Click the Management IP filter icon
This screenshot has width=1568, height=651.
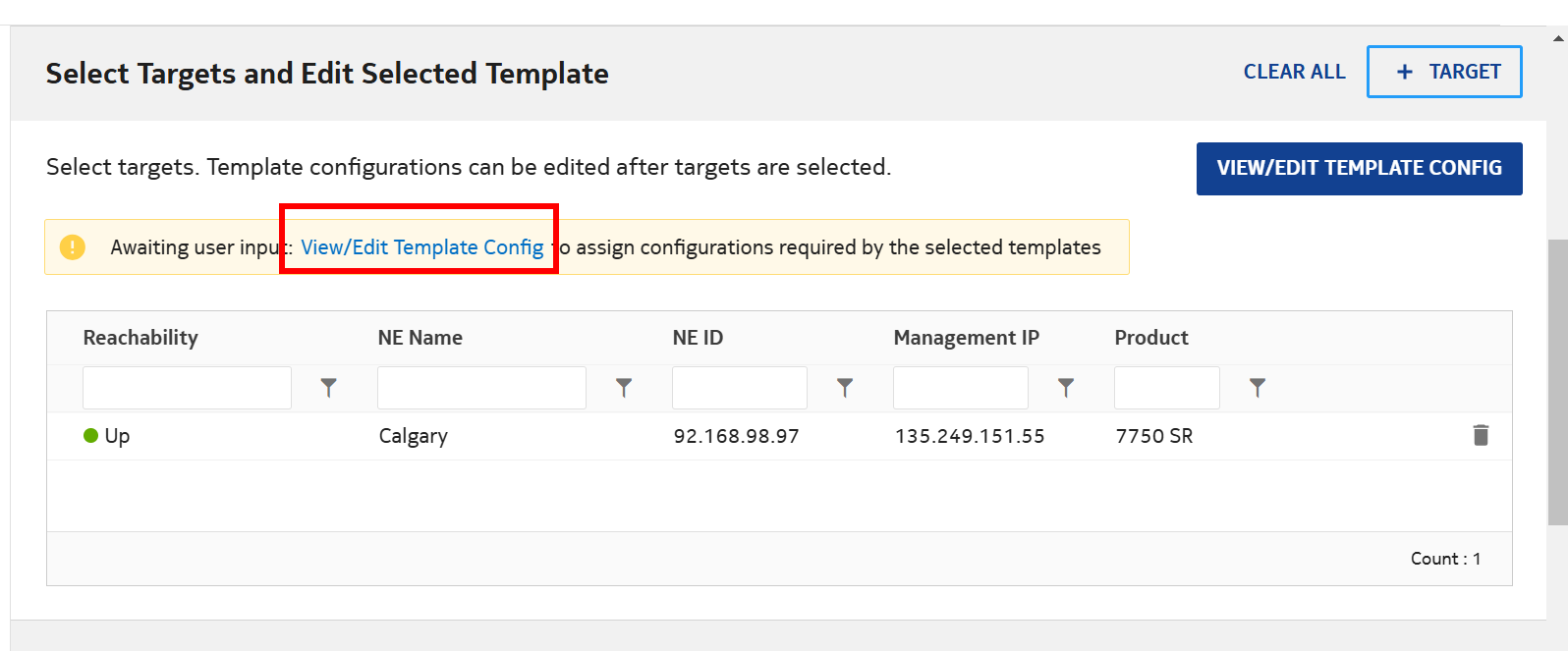[x=1066, y=388]
